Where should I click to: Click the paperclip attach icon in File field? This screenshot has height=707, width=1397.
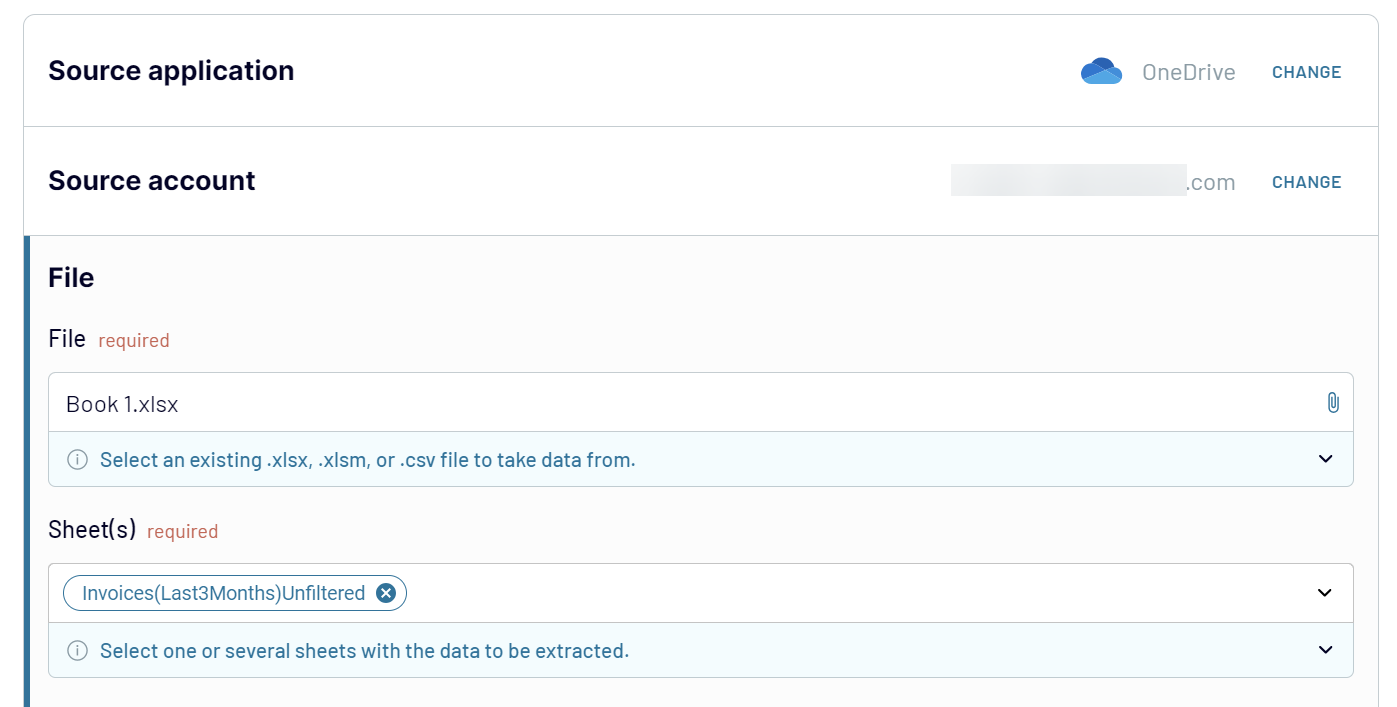(x=1332, y=403)
